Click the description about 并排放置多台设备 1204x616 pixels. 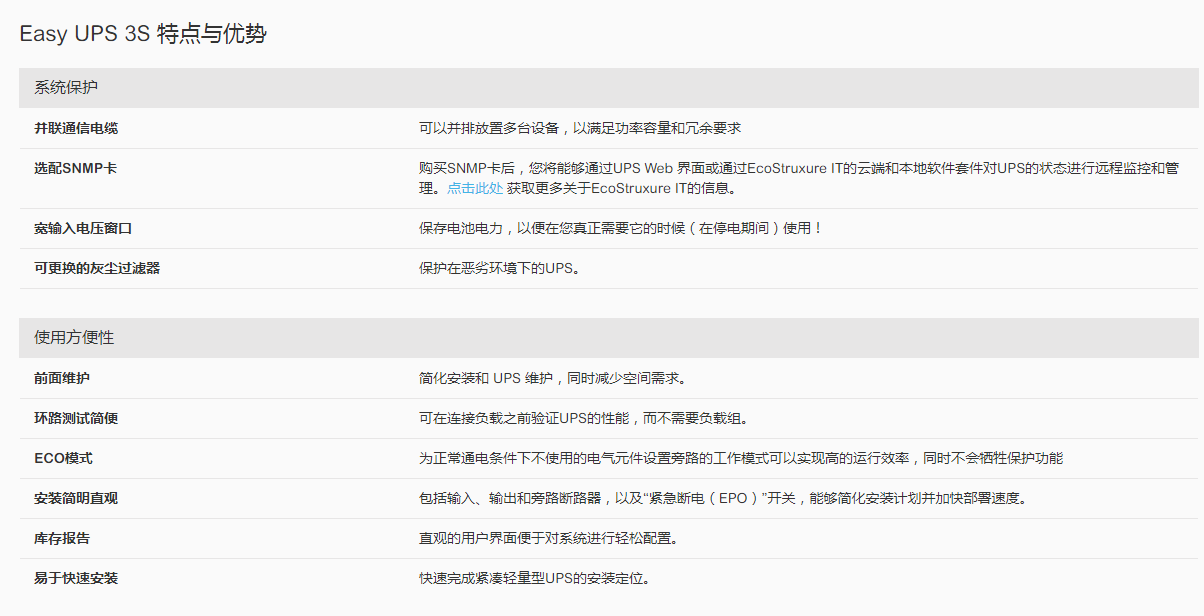tap(579, 128)
